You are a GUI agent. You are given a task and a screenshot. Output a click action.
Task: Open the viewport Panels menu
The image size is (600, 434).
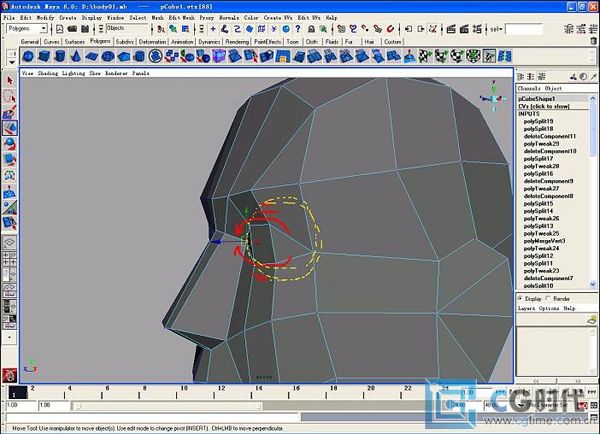coord(141,73)
